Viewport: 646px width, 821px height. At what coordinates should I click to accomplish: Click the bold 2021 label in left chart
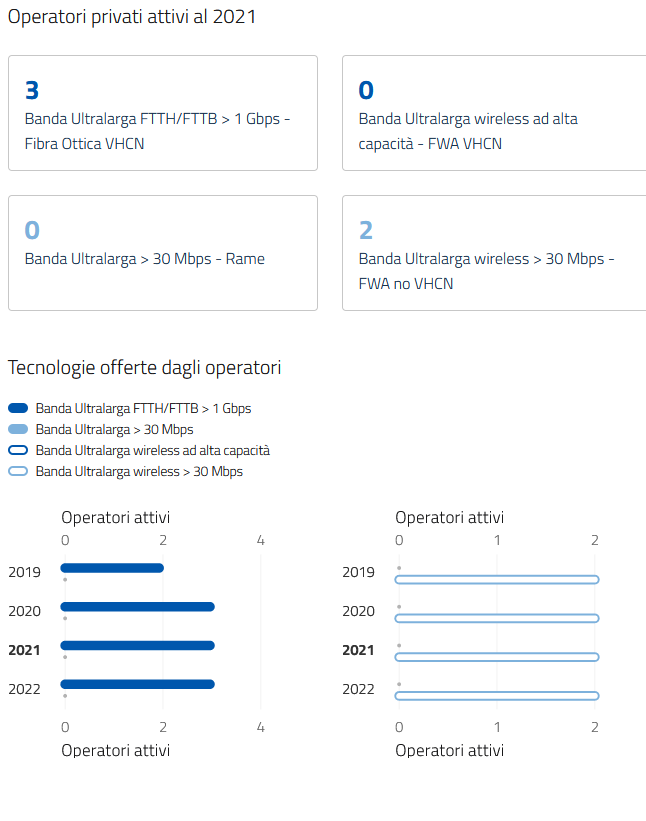pyautogui.click(x=24, y=650)
